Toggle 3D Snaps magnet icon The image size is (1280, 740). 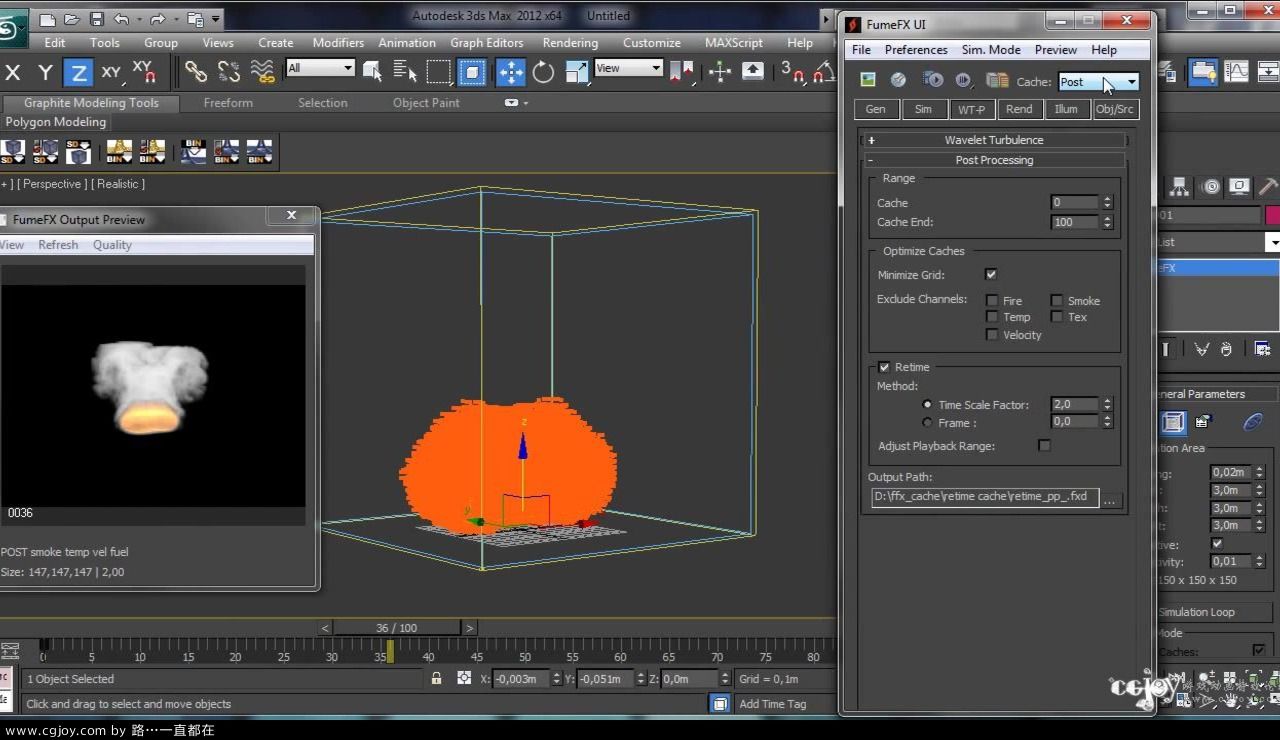tap(792, 71)
